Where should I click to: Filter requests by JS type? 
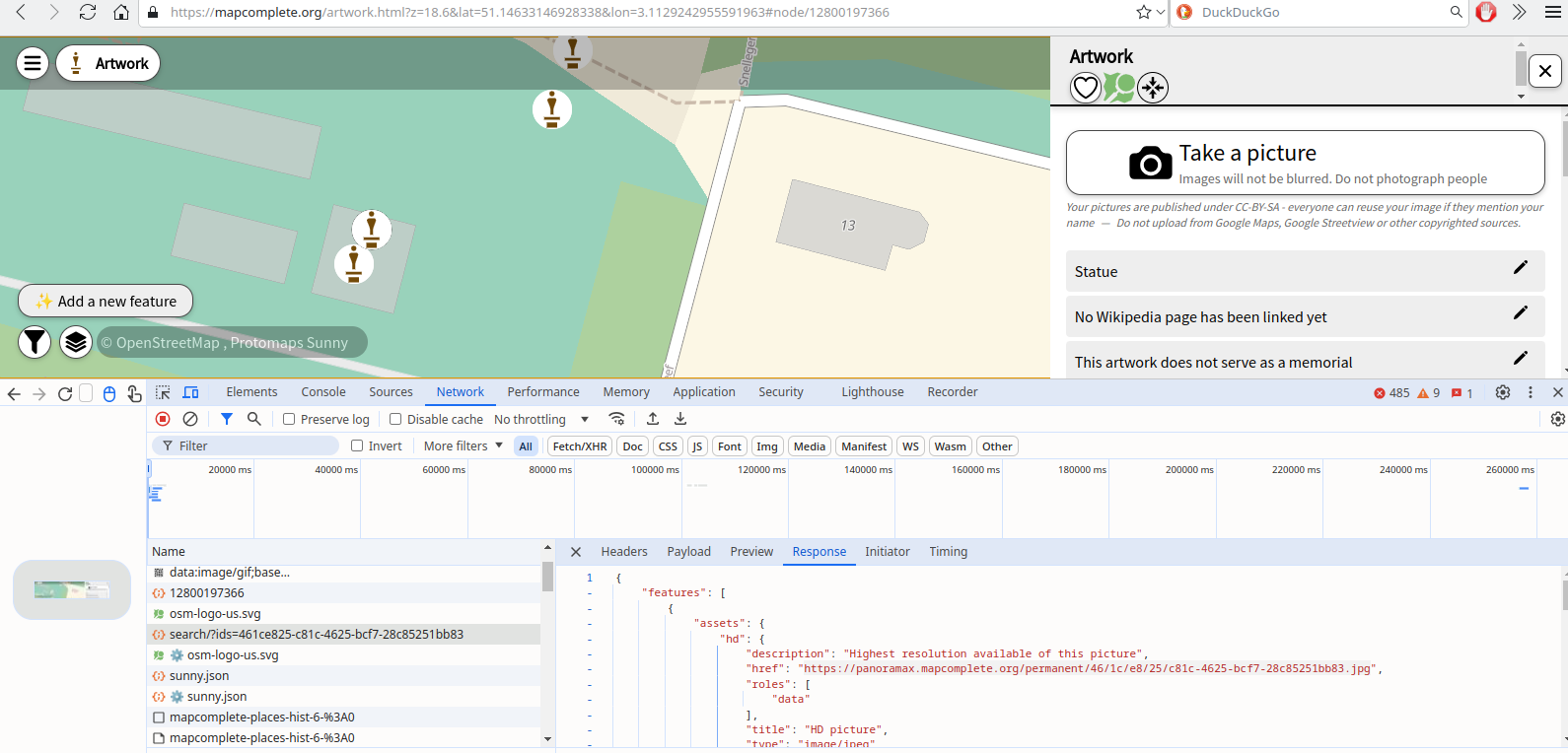[697, 446]
